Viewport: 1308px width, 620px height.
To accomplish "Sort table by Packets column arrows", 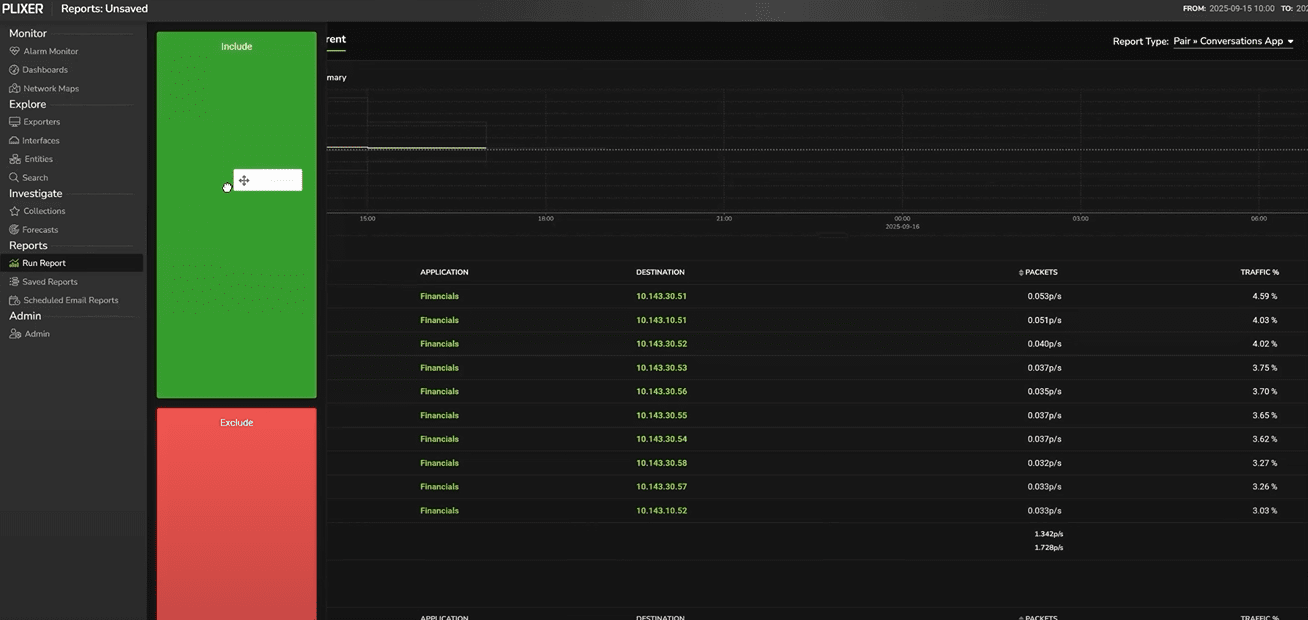I will tap(1021, 273).
